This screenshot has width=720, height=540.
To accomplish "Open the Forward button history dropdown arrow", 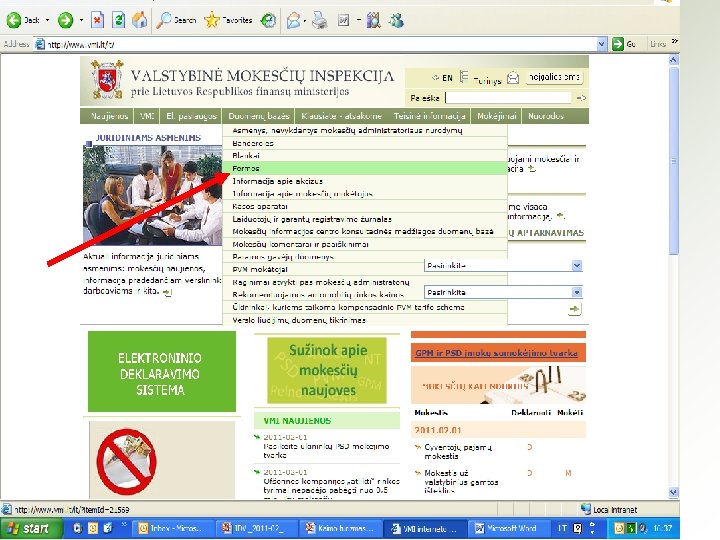I will point(81,20).
